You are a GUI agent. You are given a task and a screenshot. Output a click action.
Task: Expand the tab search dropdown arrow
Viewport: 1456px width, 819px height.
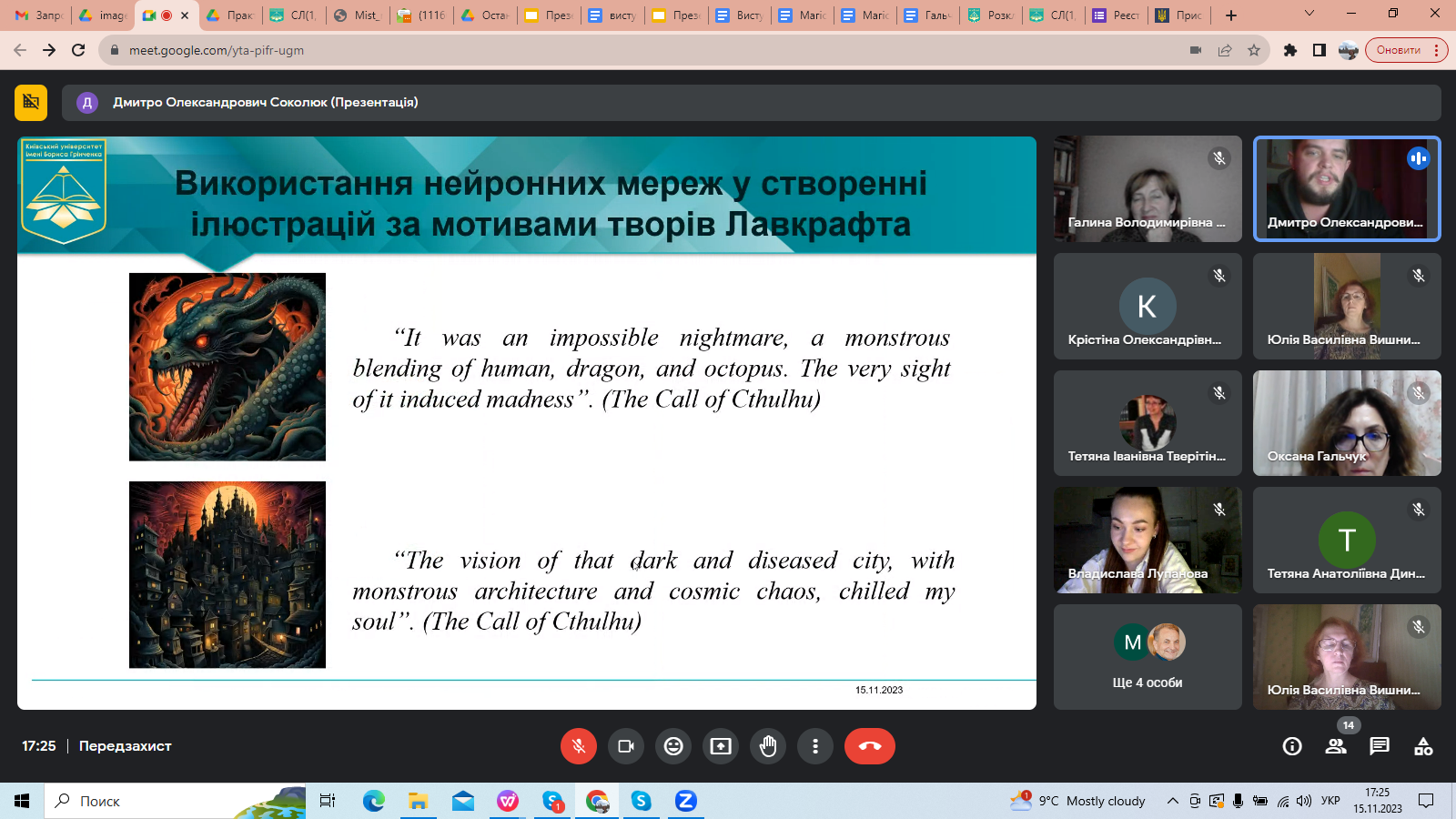click(x=1309, y=14)
